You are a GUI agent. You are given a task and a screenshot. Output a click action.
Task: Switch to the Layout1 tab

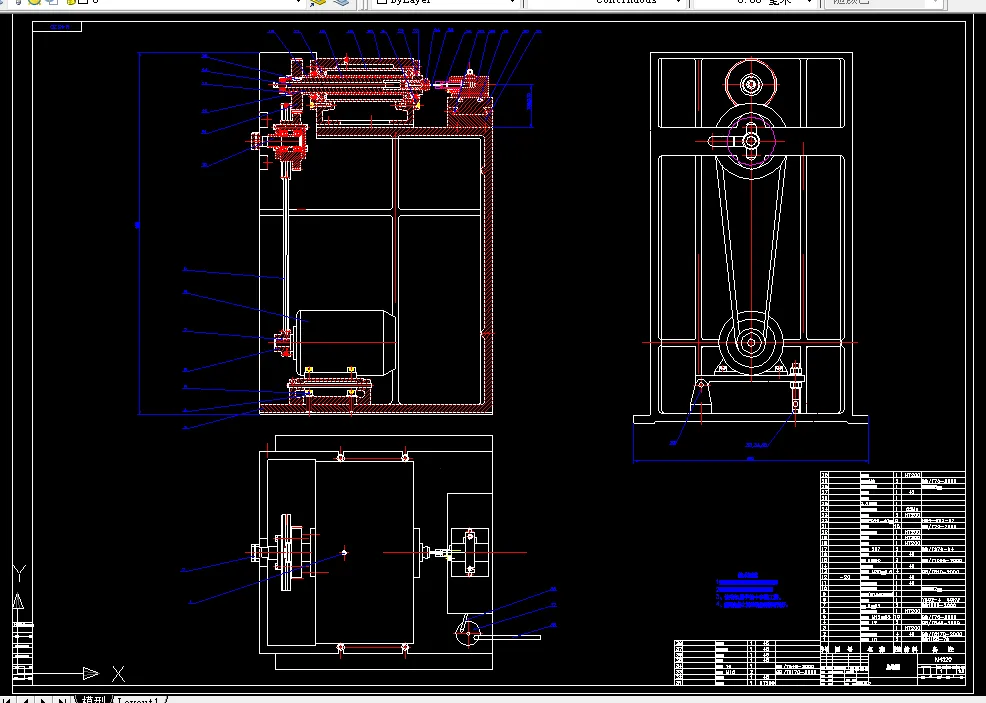[x=139, y=699]
